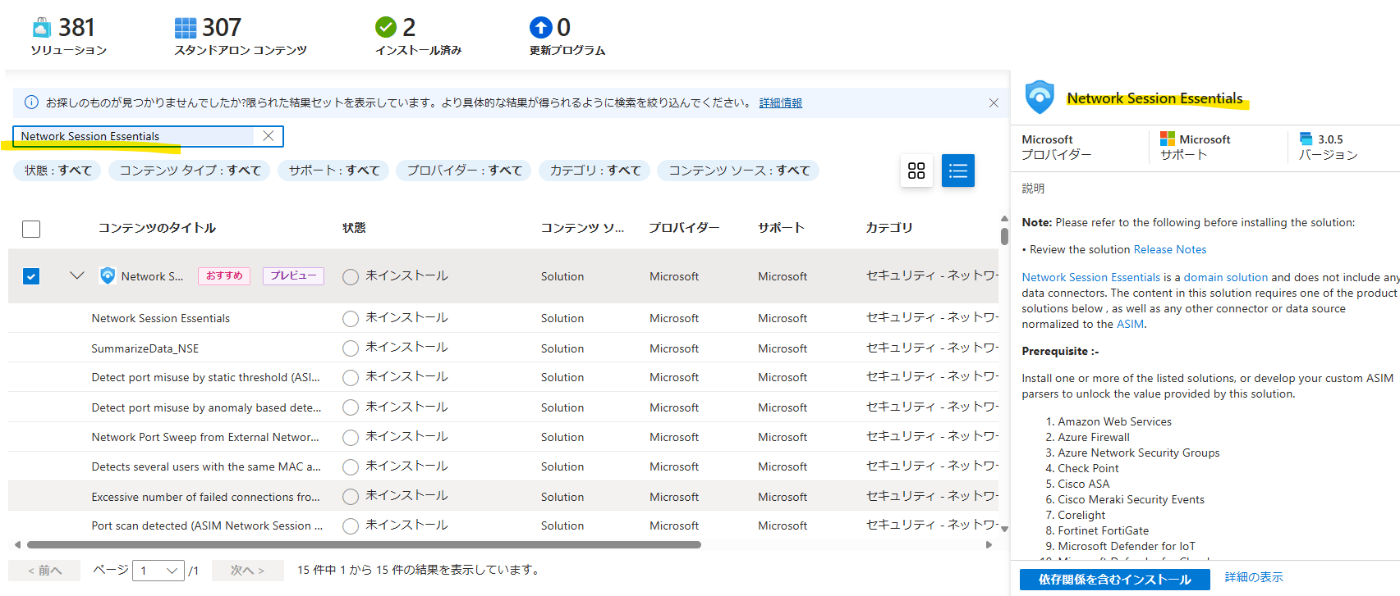Sort by プロバイダー column header
The height and width of the screenshot is (596, 1400).
[684, 228]
